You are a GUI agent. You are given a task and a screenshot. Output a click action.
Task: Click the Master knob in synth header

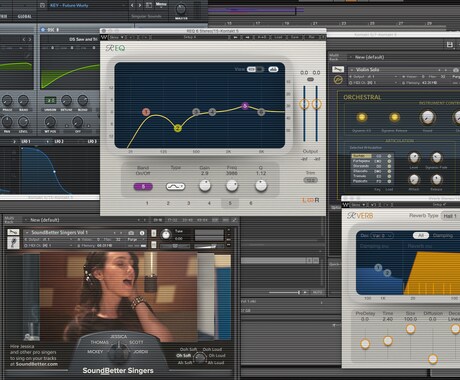tap(181, 9)
